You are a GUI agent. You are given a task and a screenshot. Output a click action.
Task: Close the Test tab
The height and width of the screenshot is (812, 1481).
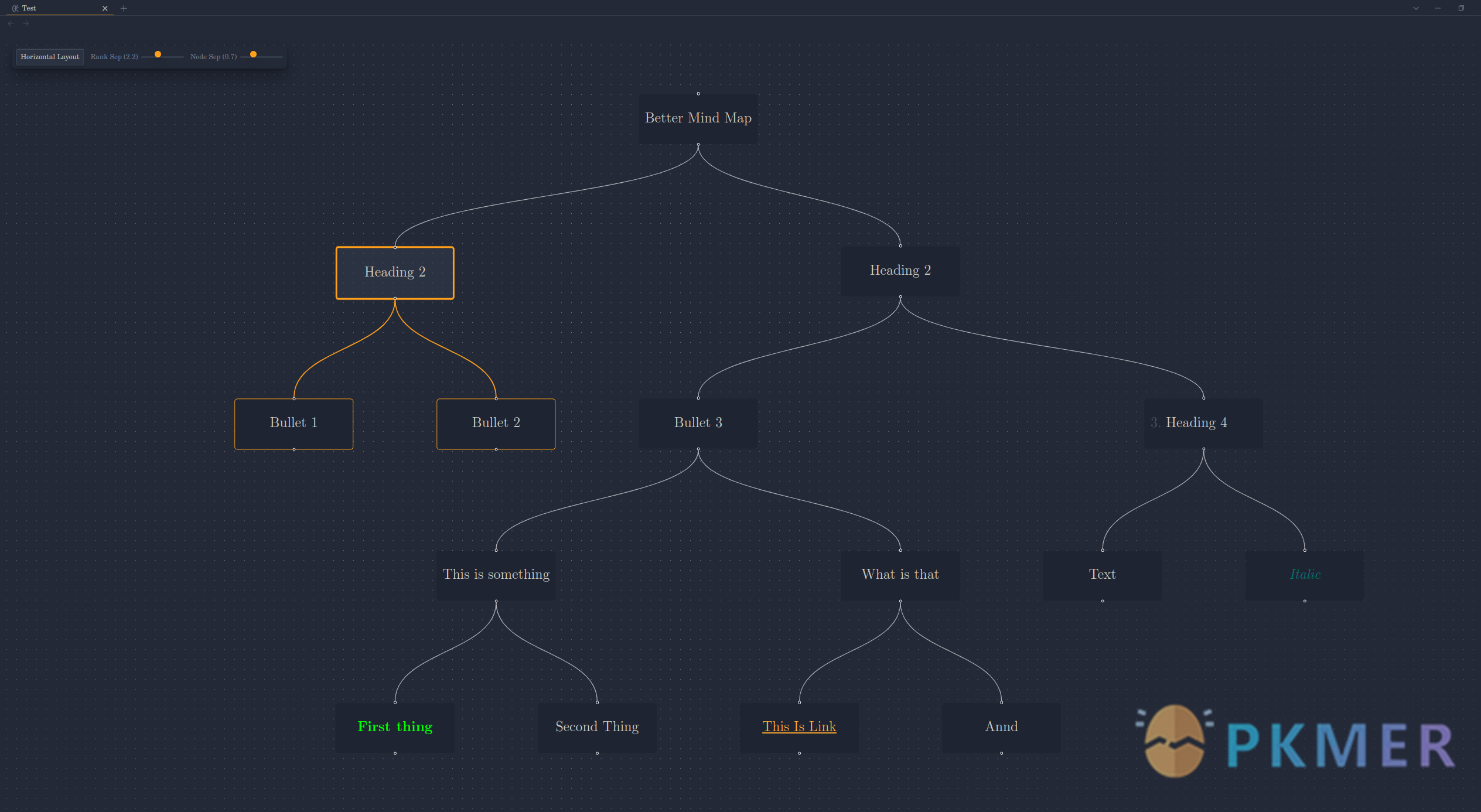[105, 8]
